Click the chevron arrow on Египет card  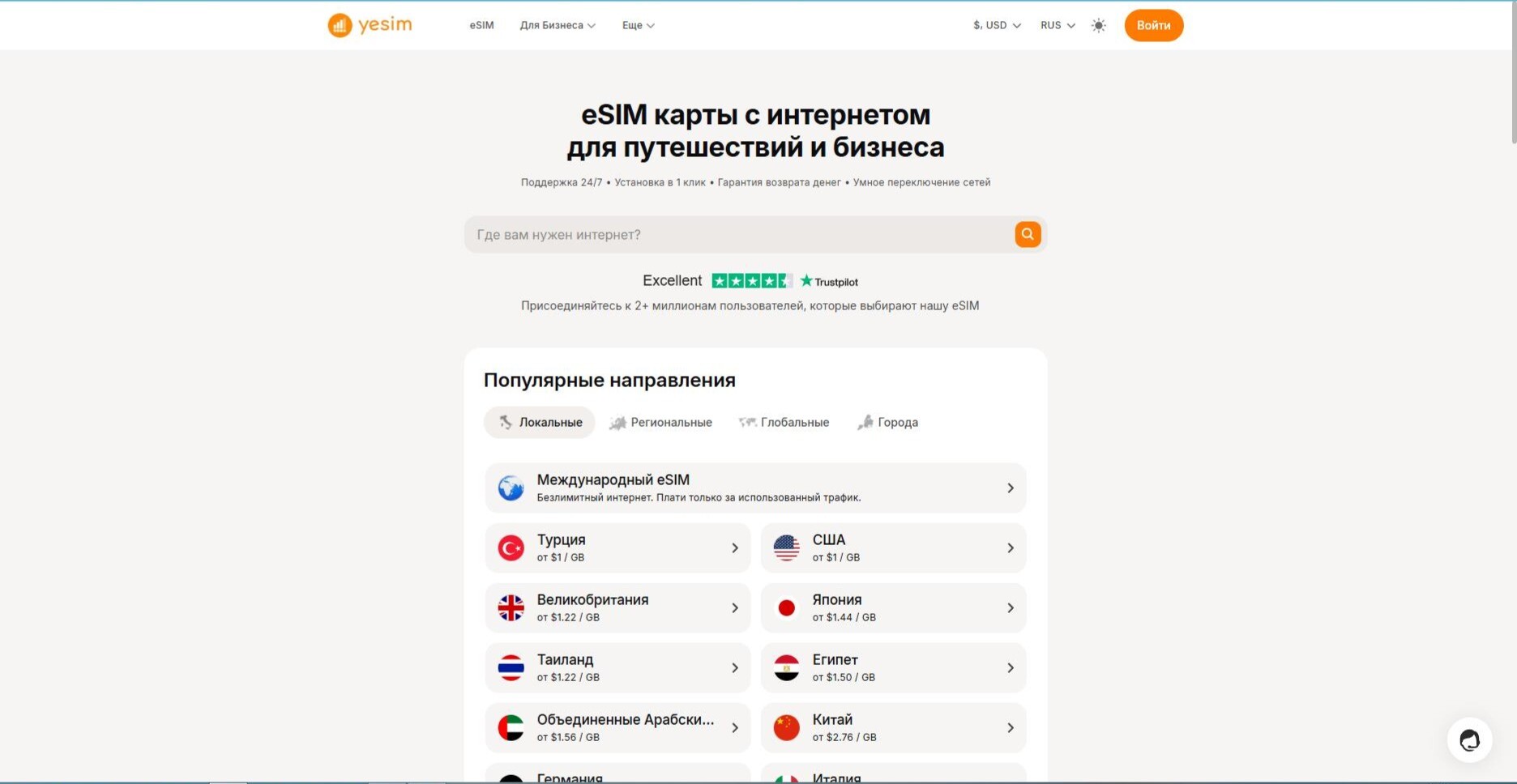(x=1011, y=667)
